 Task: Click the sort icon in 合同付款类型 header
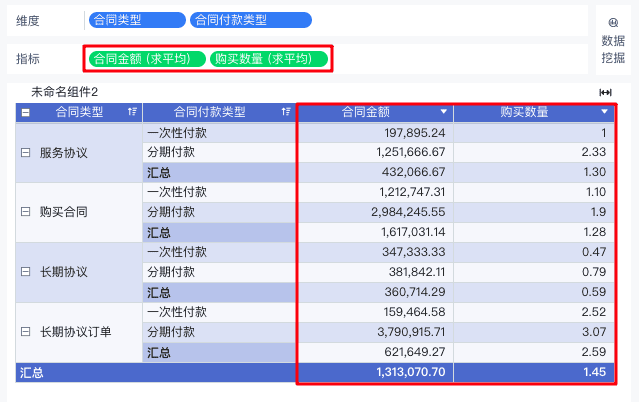click(287, 113)
